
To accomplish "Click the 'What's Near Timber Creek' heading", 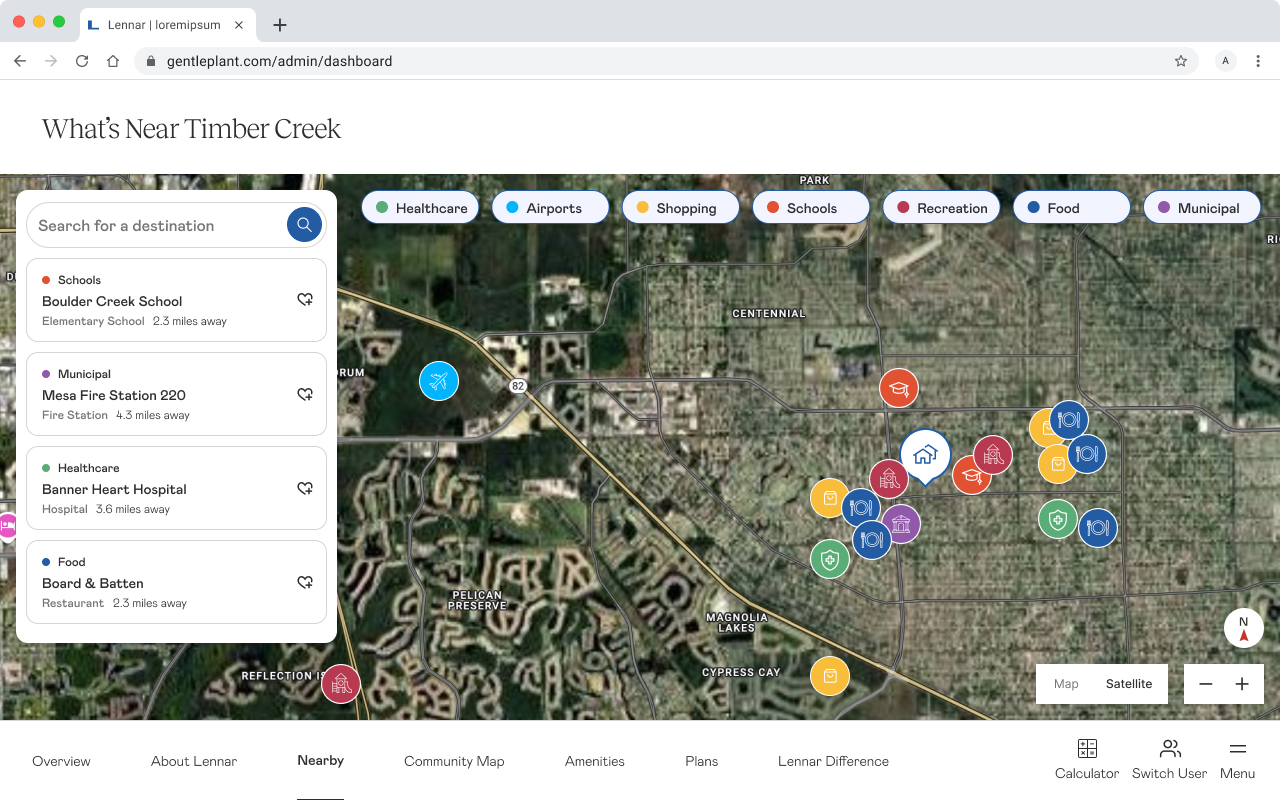I will pyautogui.click(x=191, y=128).
